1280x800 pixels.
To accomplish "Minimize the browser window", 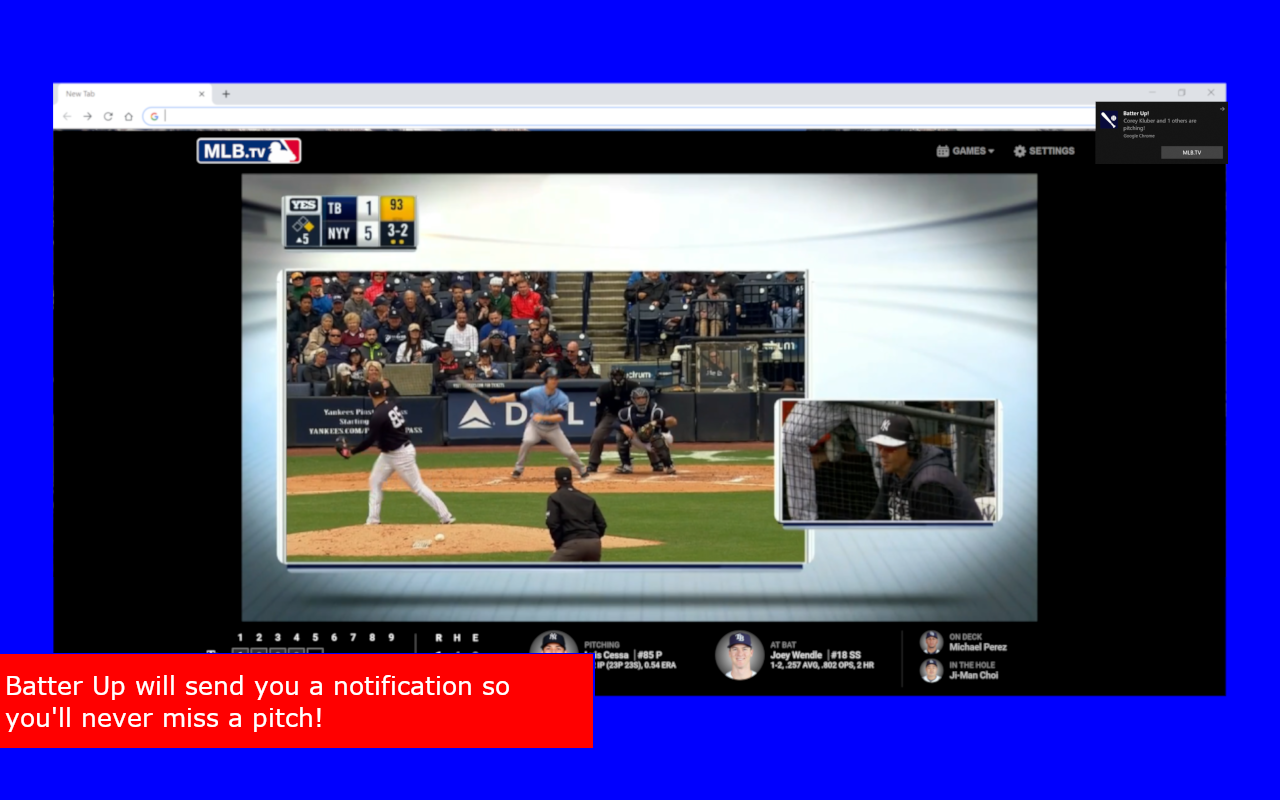I will (x=1152, y=93).
